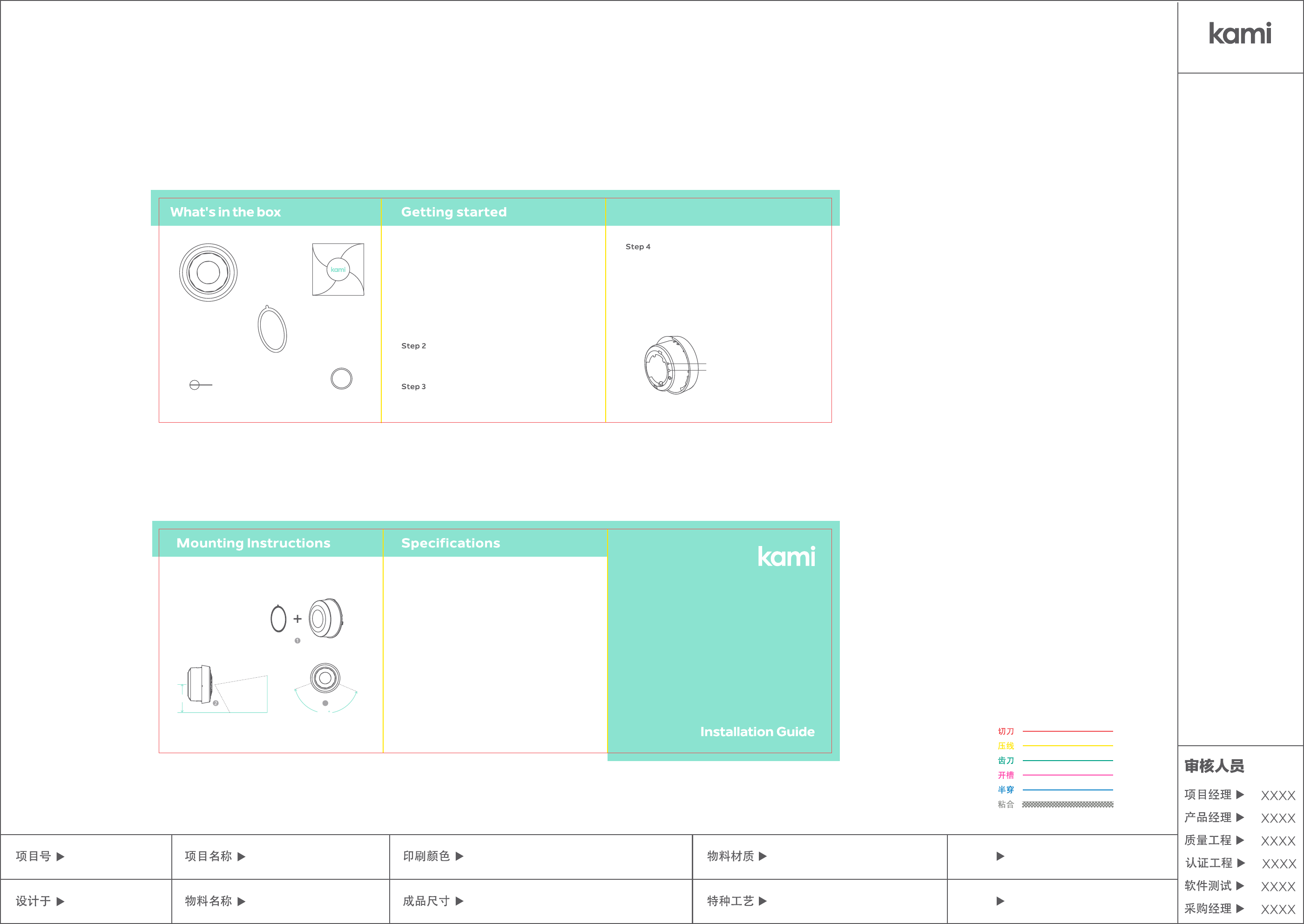The height and width of the screenshot is (924, 1304).
Task: Click the 压线 legend label
Action: (x=1005, y=746)
